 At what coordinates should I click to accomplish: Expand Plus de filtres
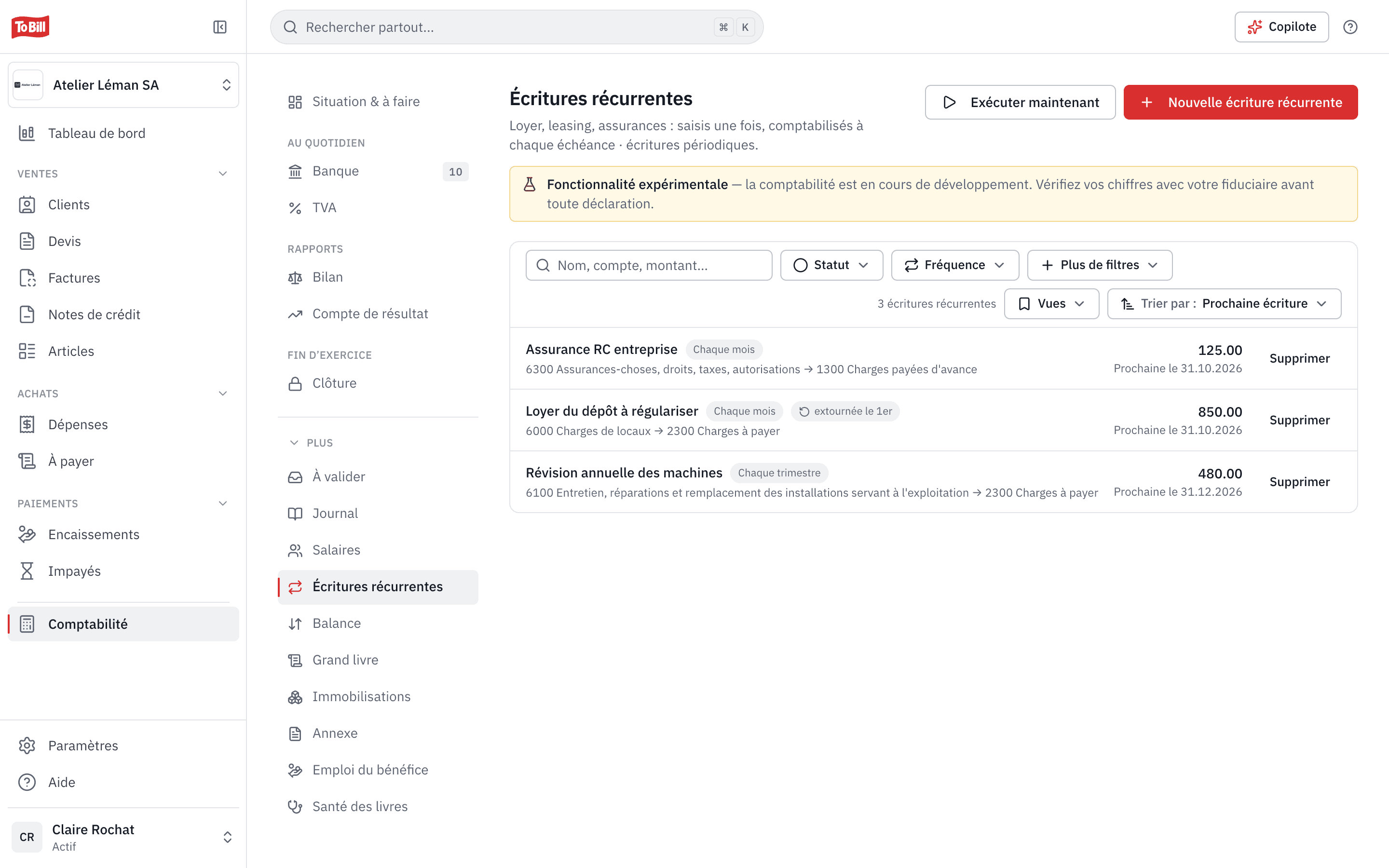[x=1099, y=265]
